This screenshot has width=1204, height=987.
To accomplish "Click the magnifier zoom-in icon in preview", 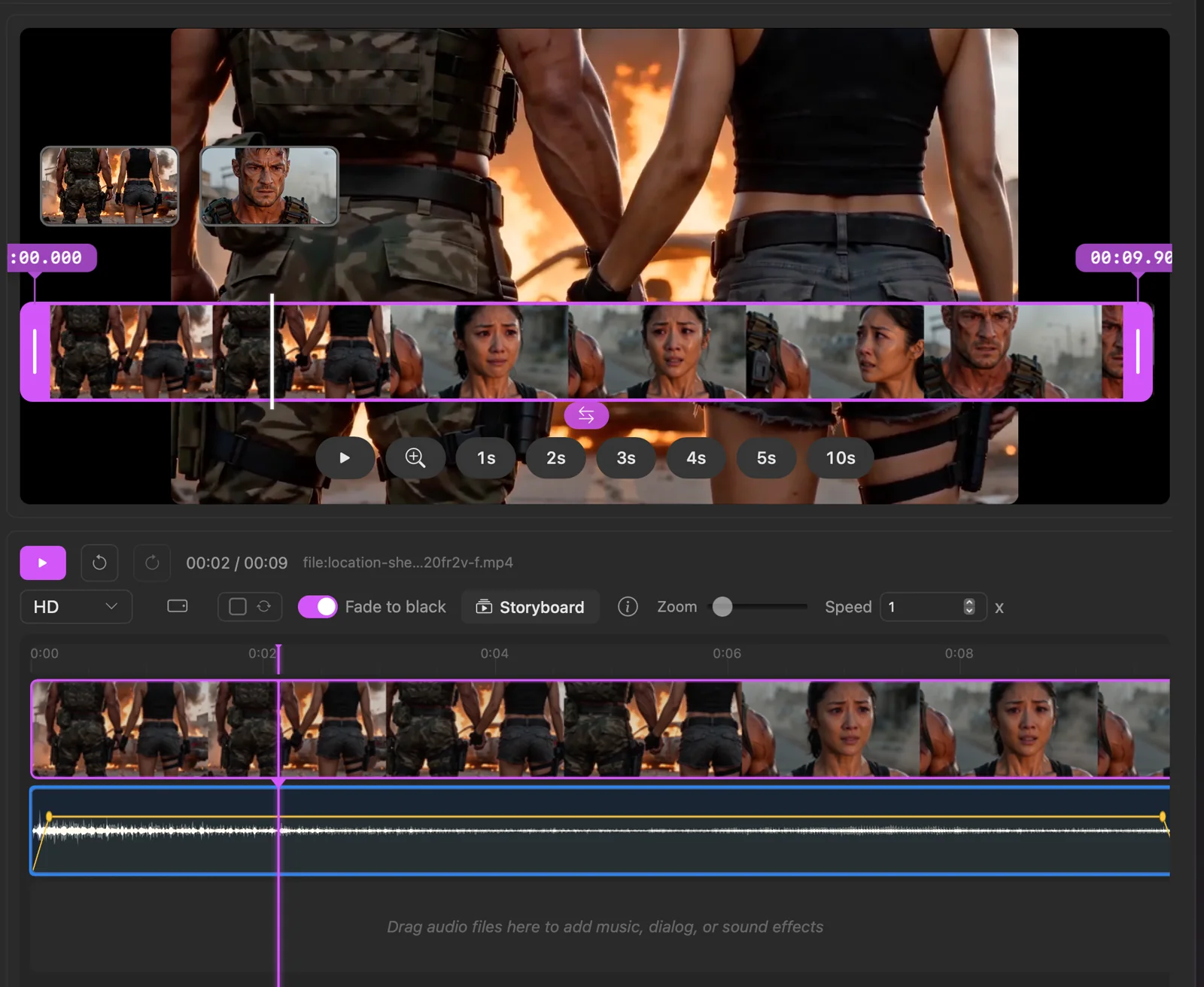I will click(x=415, y=458).
